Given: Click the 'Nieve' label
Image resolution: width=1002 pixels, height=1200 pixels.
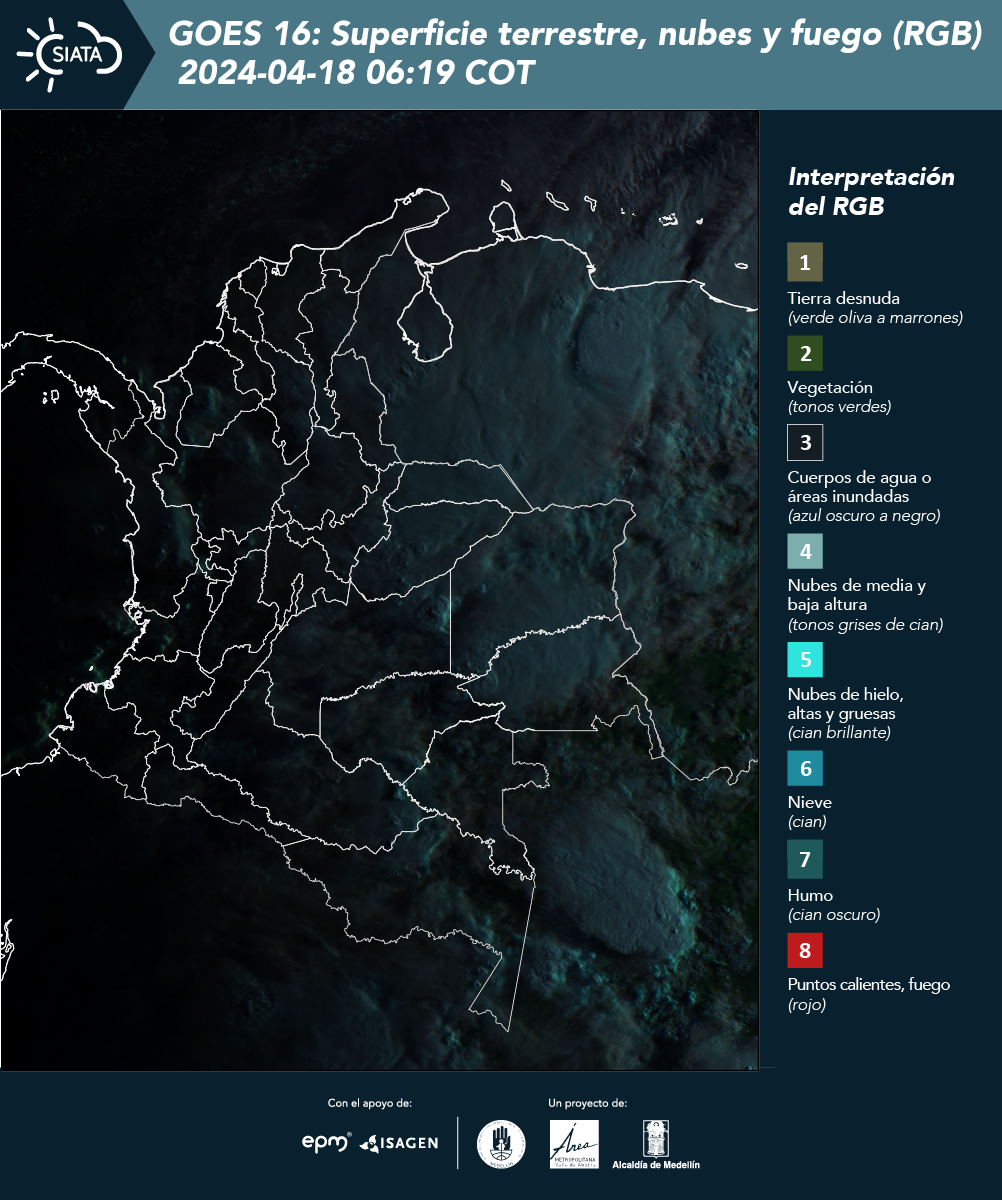Looking at the screenshot, I should click(810, 802).
